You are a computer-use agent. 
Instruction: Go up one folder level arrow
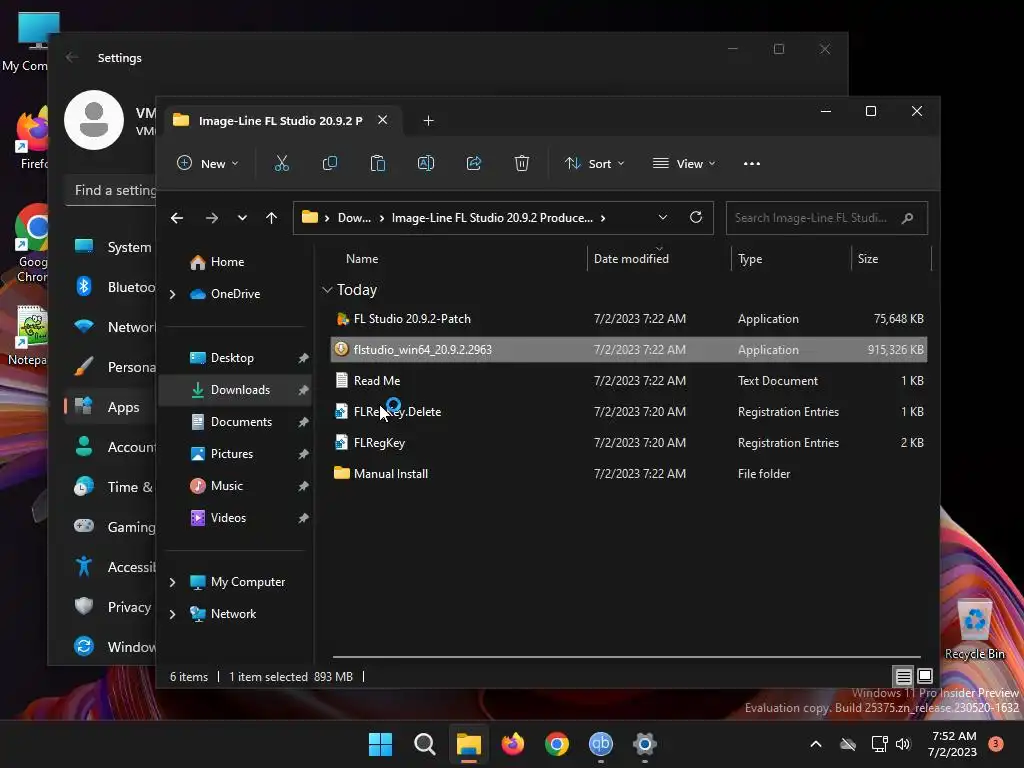coord(272,218)
